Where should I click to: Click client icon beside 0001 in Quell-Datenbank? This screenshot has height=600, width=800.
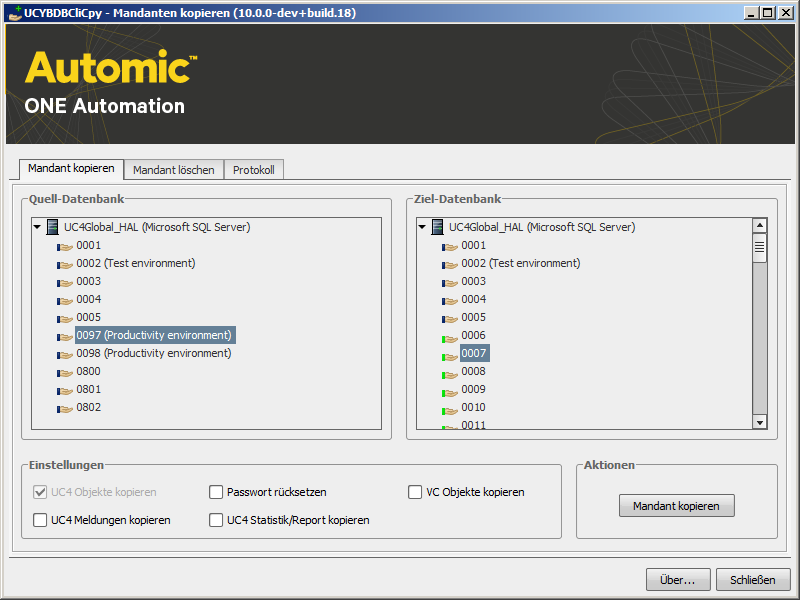65,247
